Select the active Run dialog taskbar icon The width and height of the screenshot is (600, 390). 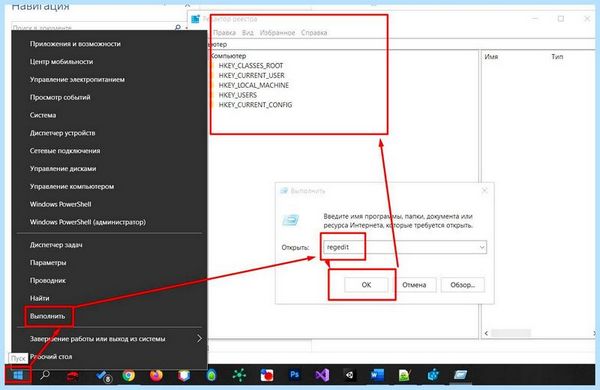tap(460, 375)
